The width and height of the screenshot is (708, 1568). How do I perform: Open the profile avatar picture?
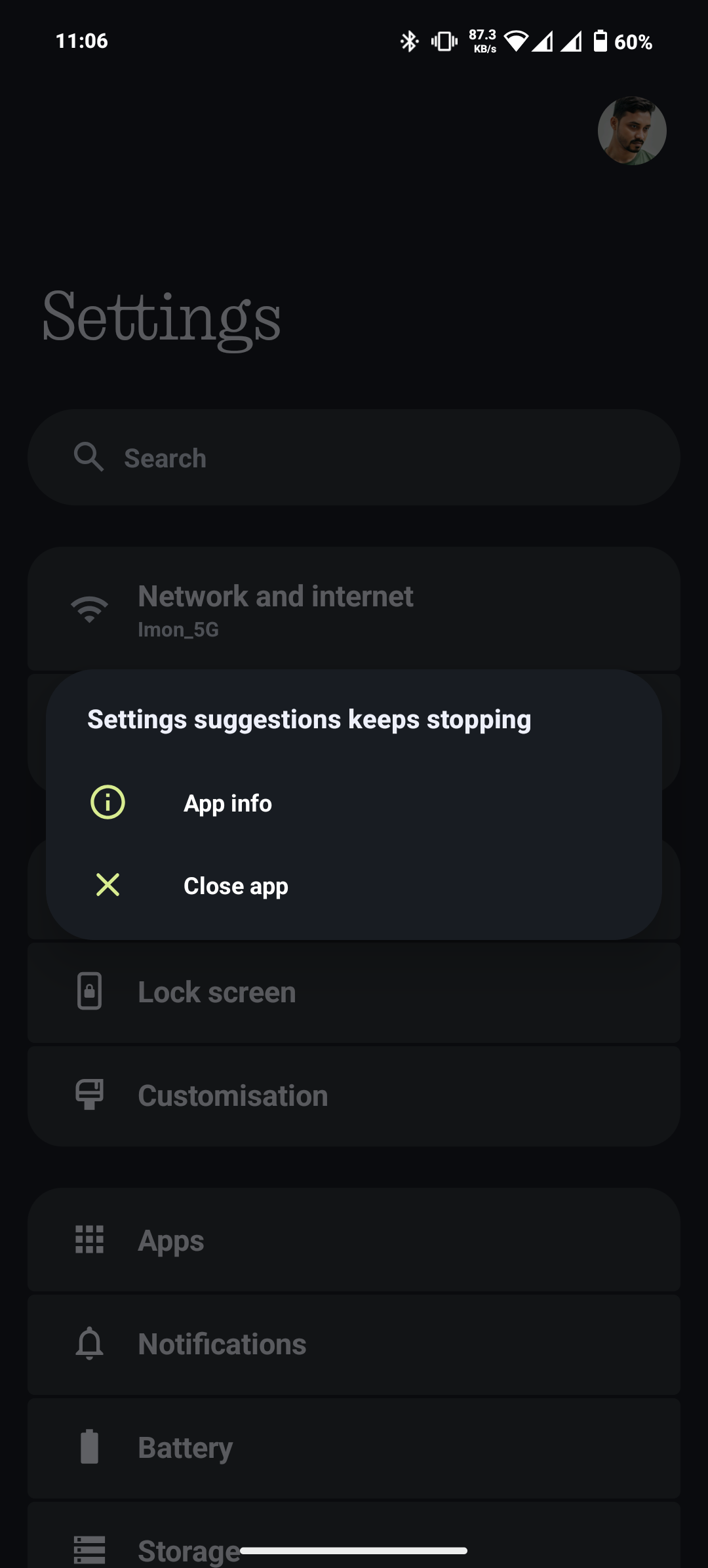click(632, 131)
